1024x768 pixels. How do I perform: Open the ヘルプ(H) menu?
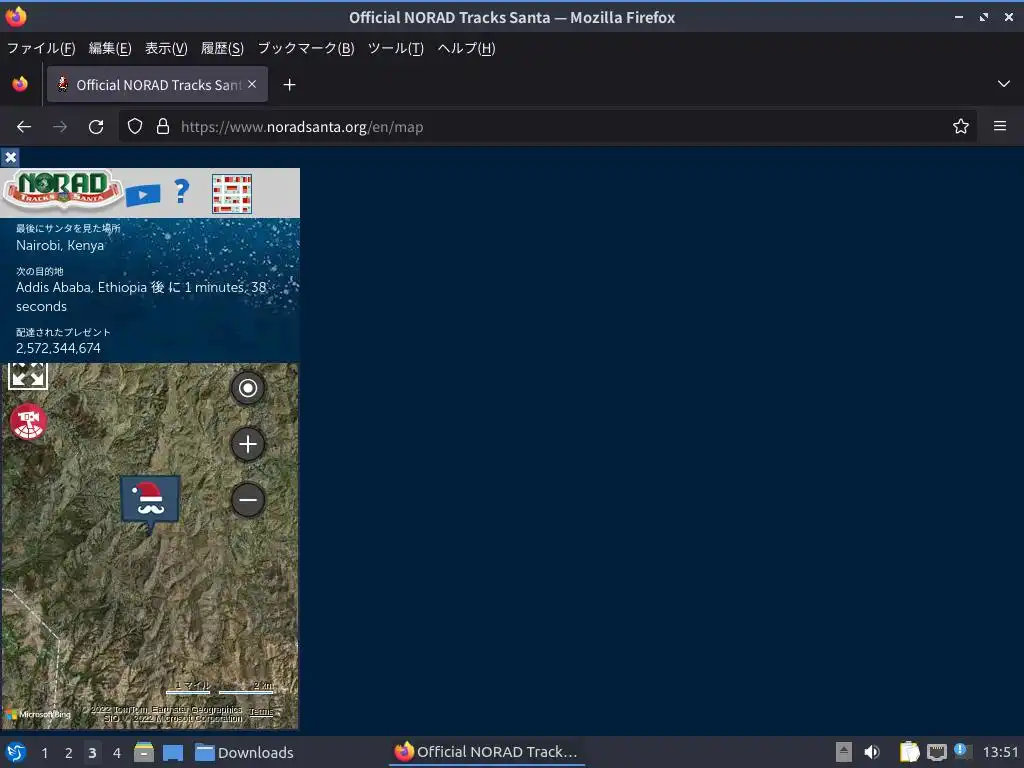(466, 48)
